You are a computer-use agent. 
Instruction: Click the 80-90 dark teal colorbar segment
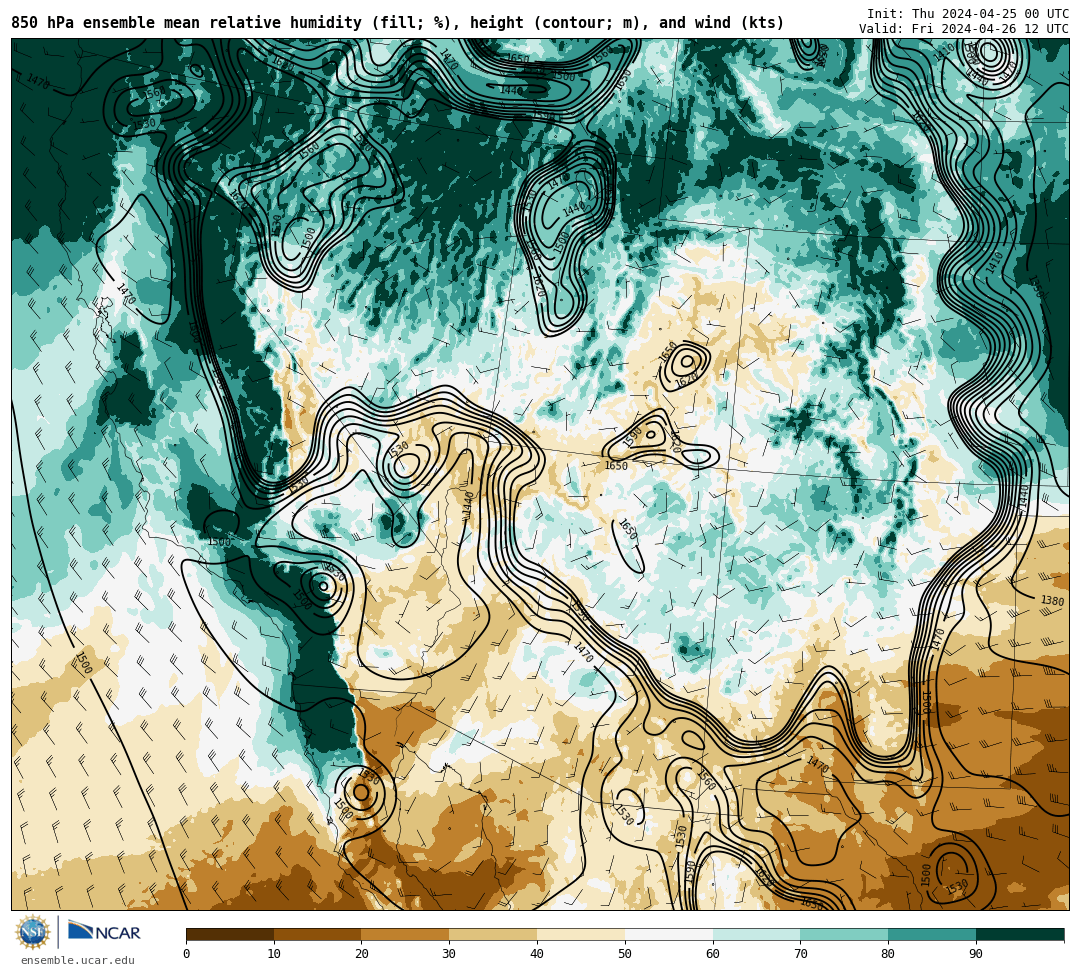coord(932,934)
